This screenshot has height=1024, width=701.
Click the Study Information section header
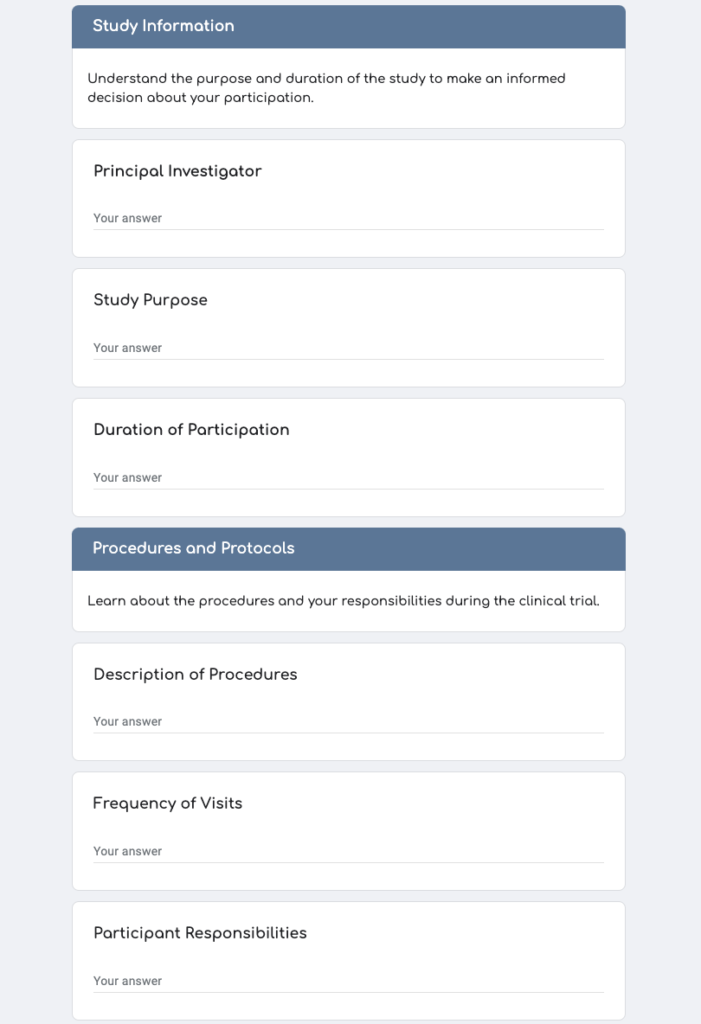(348, 27)
